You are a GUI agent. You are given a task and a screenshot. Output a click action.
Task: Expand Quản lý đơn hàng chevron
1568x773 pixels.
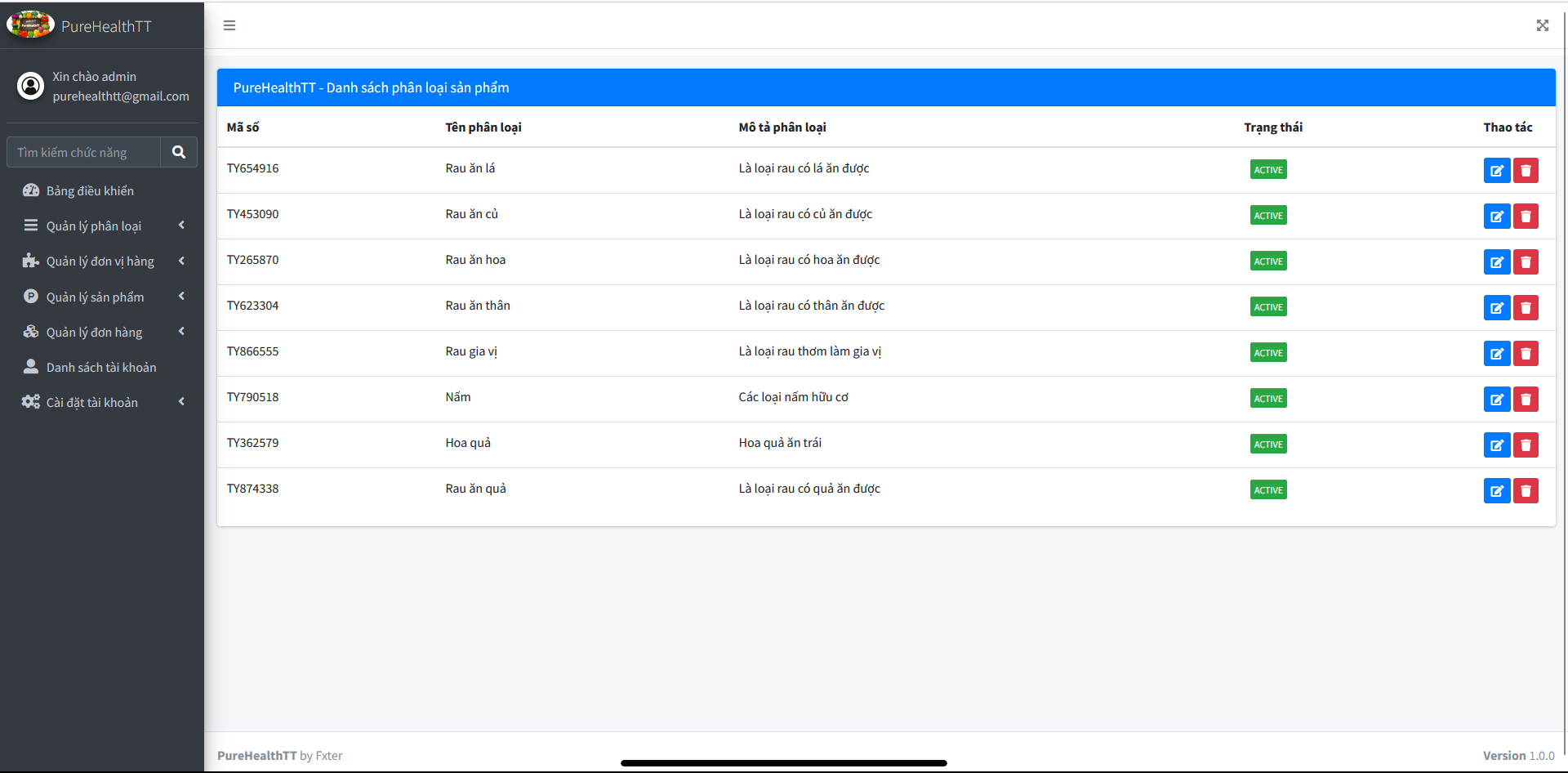(x=181, y=331)
